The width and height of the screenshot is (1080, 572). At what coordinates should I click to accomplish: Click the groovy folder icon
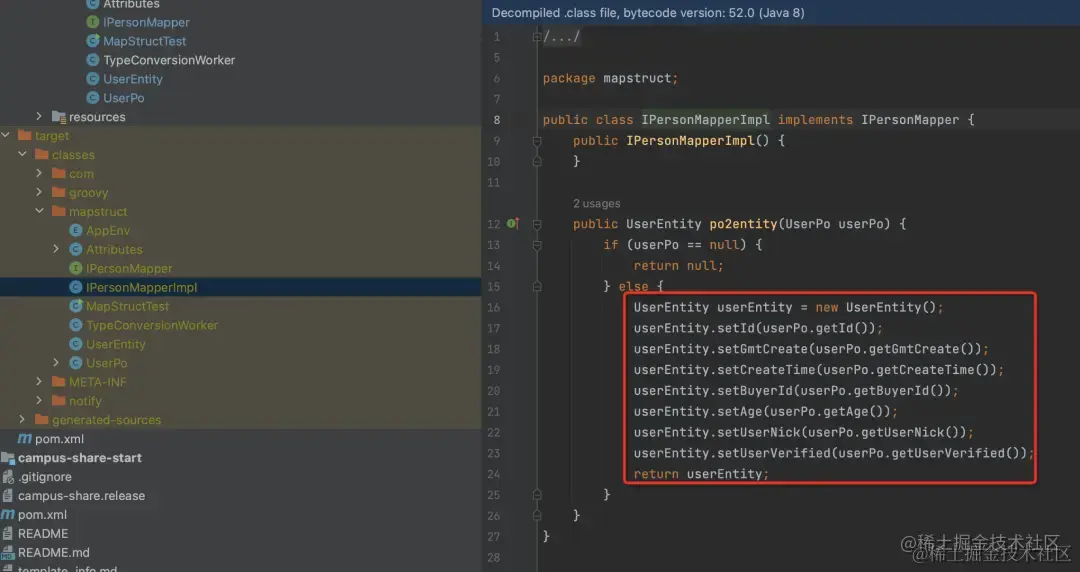click(59, 192)
